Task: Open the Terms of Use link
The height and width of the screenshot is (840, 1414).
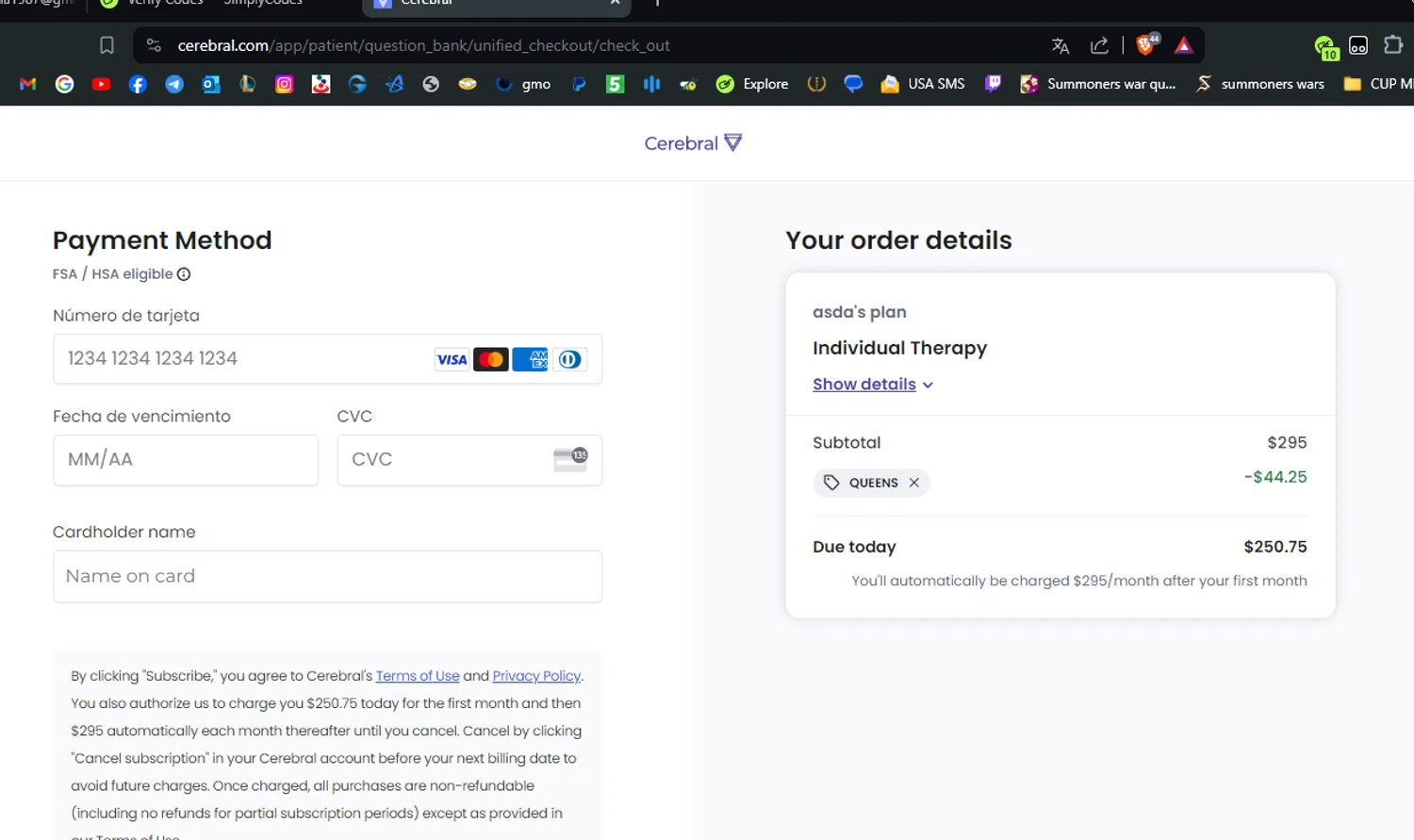Action: pos(418,676)
